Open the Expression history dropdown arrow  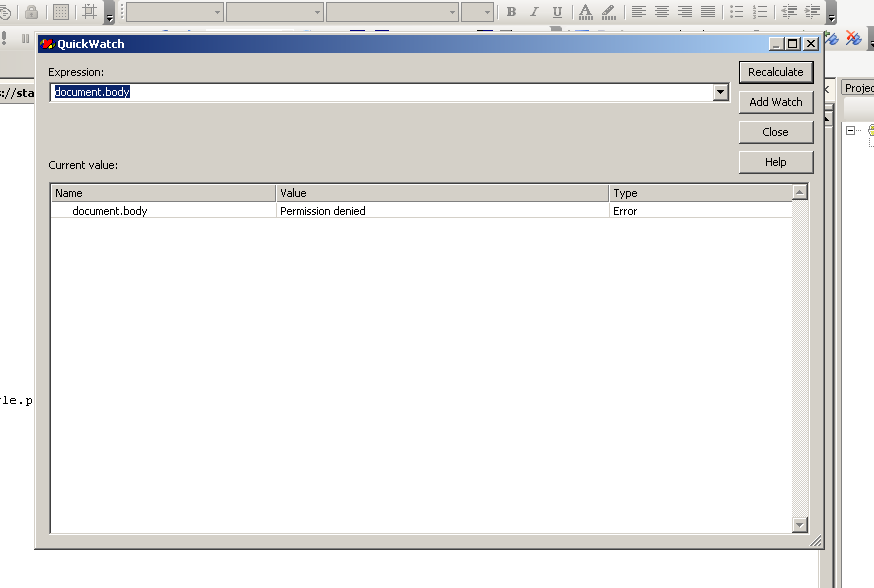tap(720, 92)
